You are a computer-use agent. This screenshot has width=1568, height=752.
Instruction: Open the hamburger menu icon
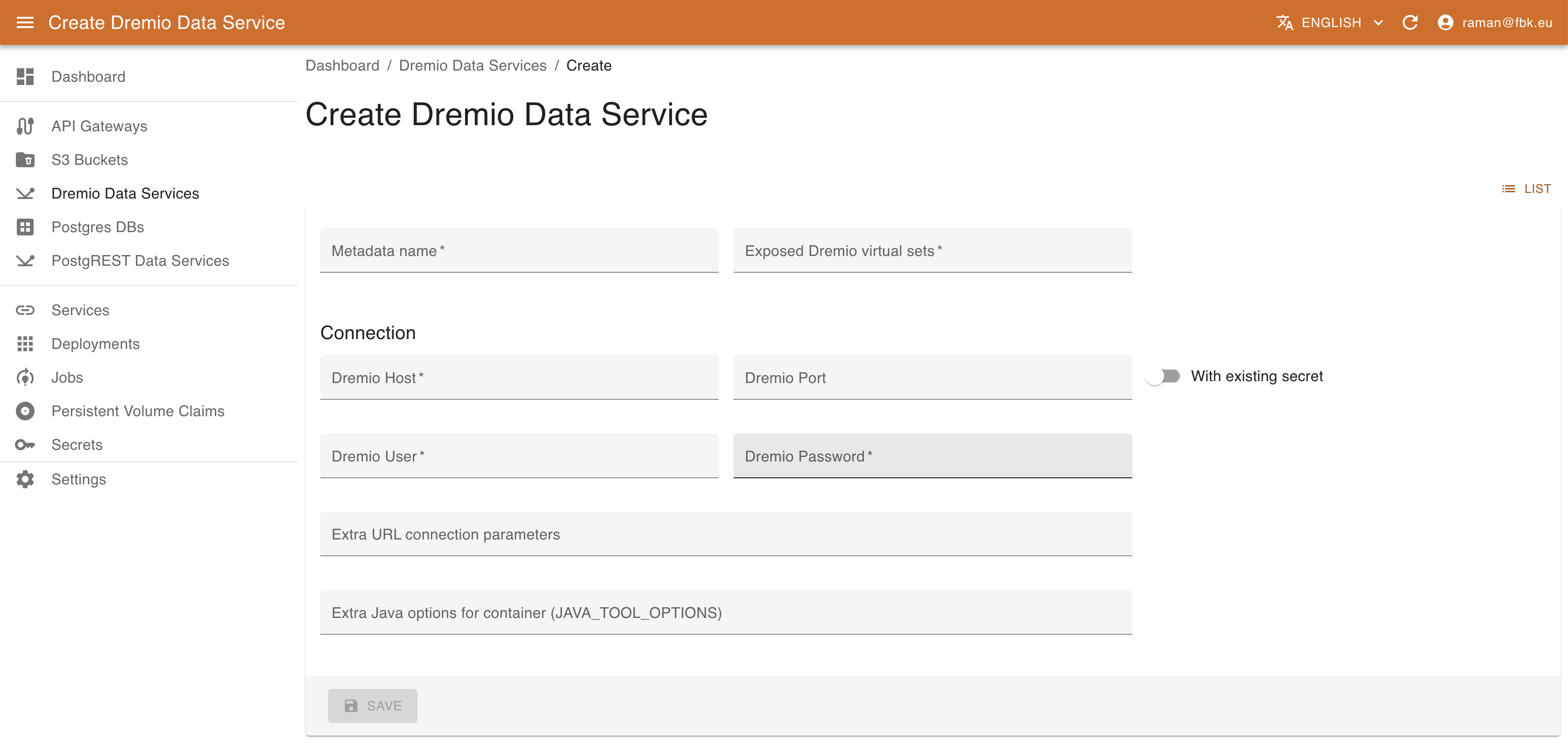[25, 22]
